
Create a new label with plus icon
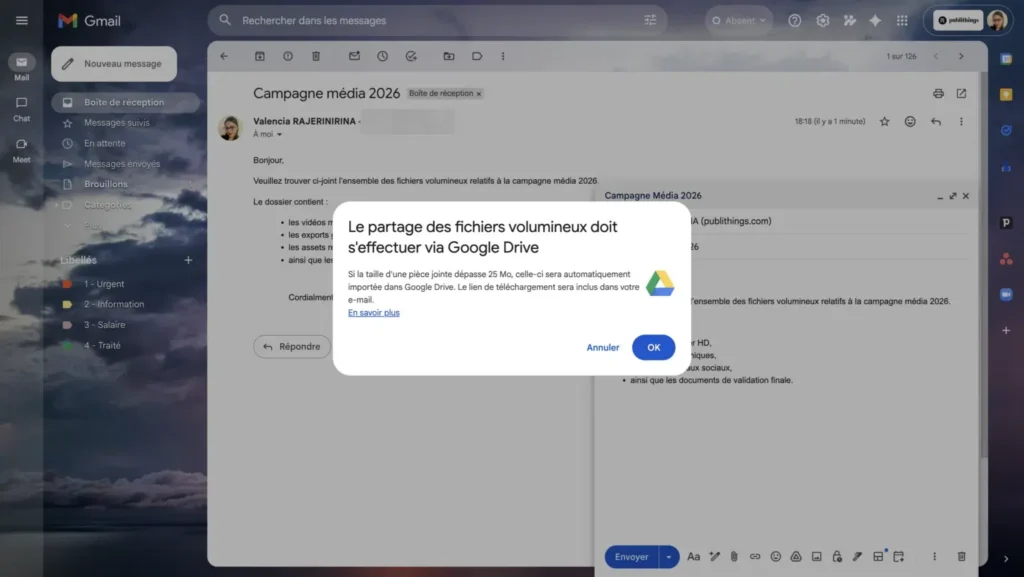(188, 260)
